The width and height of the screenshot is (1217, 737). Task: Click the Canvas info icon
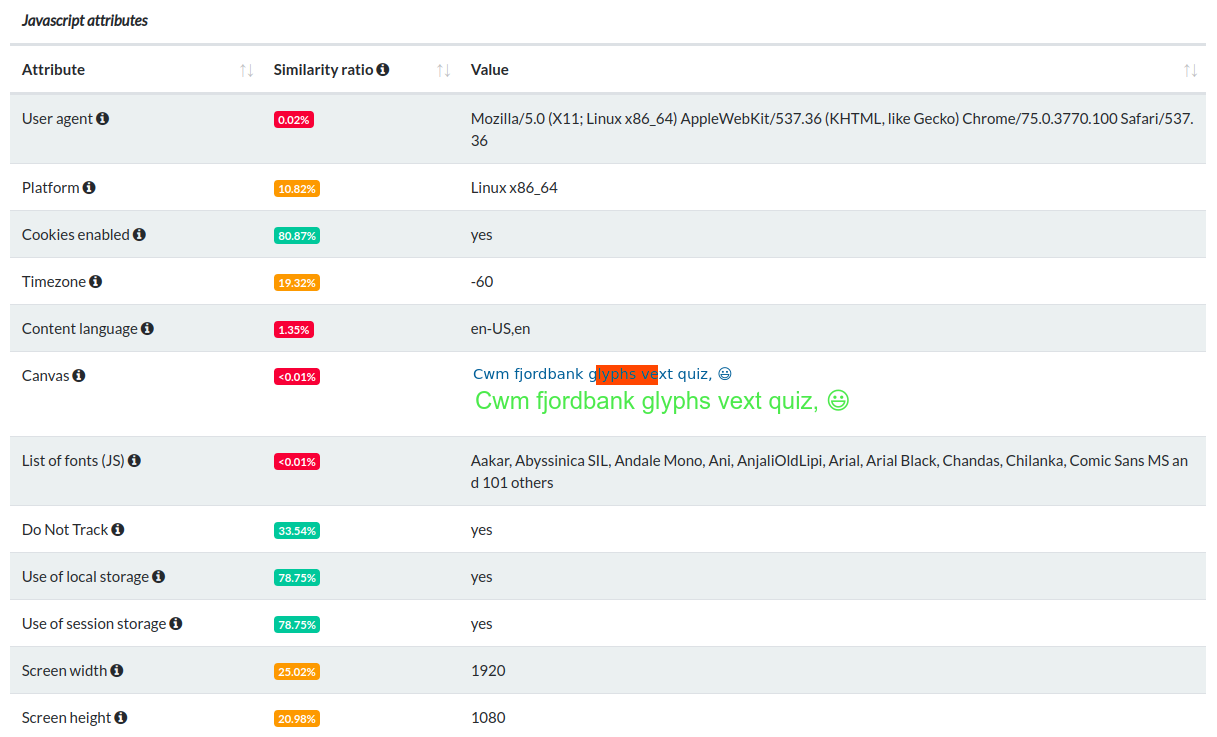[79, 375]
